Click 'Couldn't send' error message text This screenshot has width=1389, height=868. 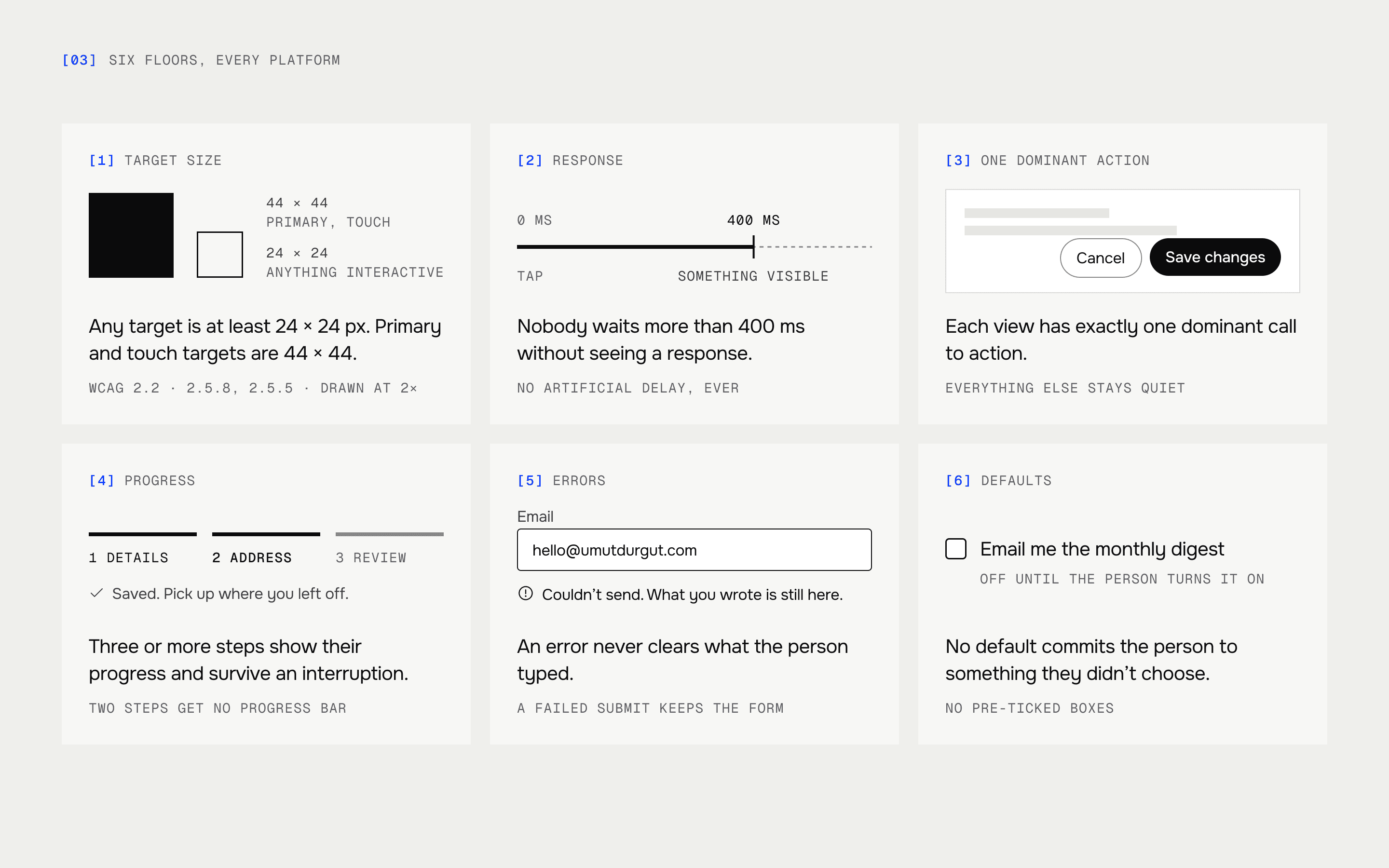pyautogui.click(x=692, y=595)
